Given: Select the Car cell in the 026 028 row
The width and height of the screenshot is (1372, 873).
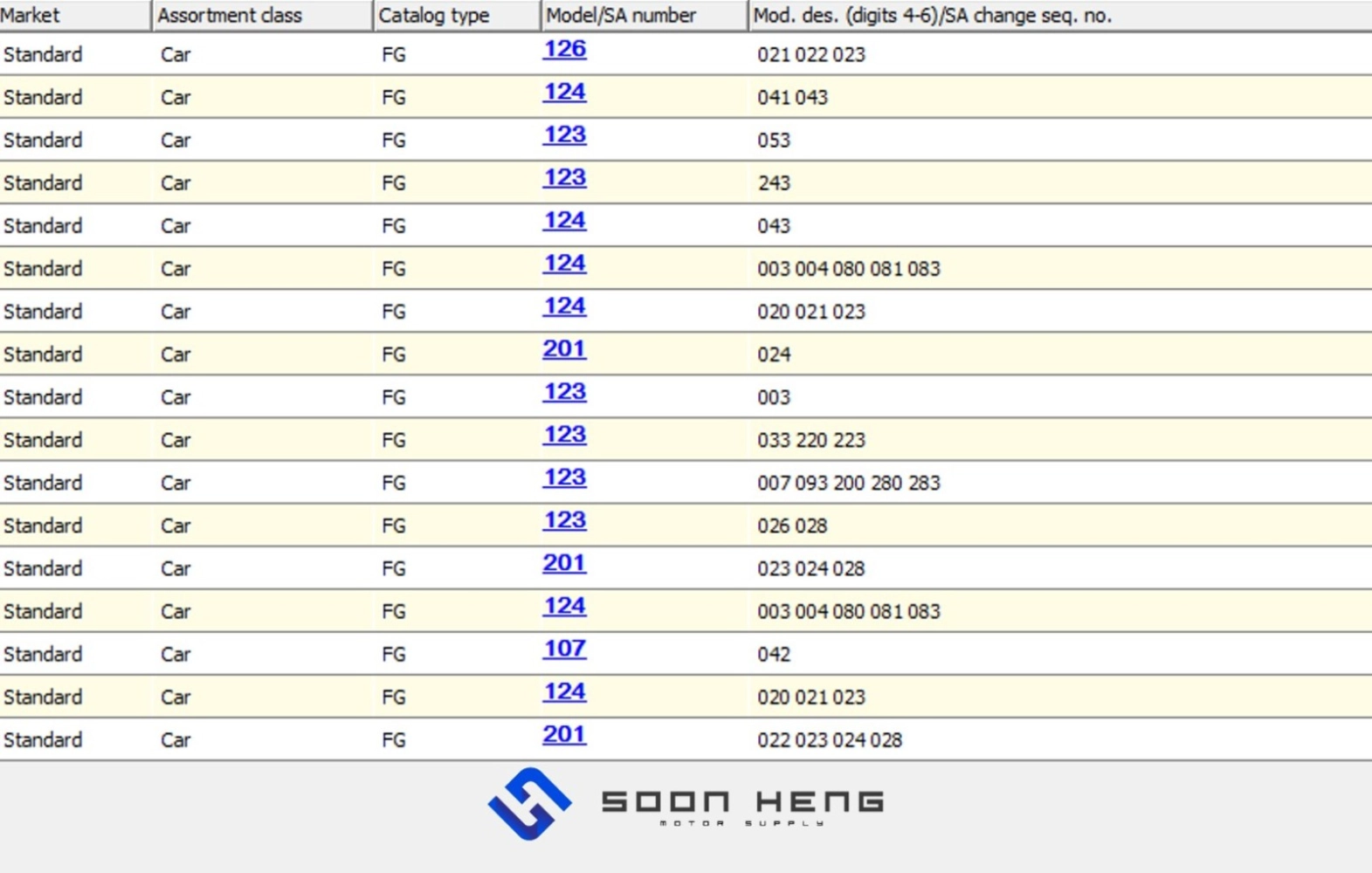Looking at the screenshot, I should (x=176, y=526).
